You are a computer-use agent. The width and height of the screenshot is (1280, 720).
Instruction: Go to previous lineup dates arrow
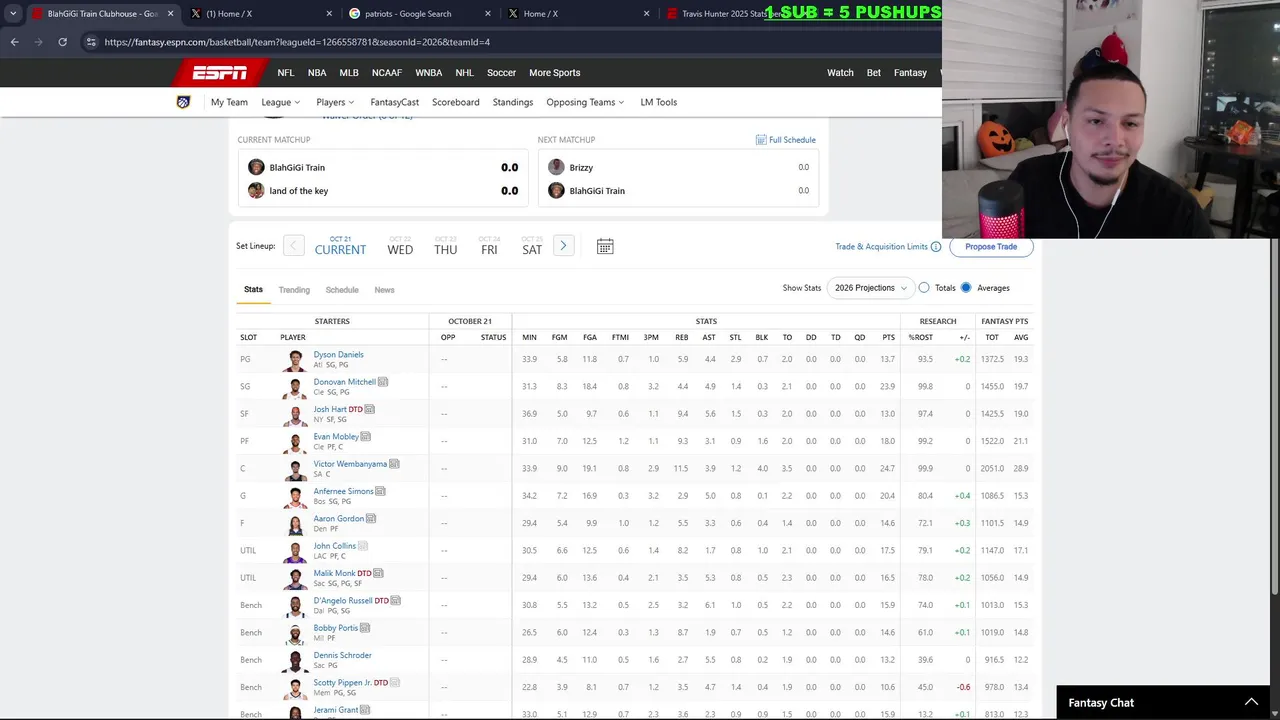tap(293, 246)
